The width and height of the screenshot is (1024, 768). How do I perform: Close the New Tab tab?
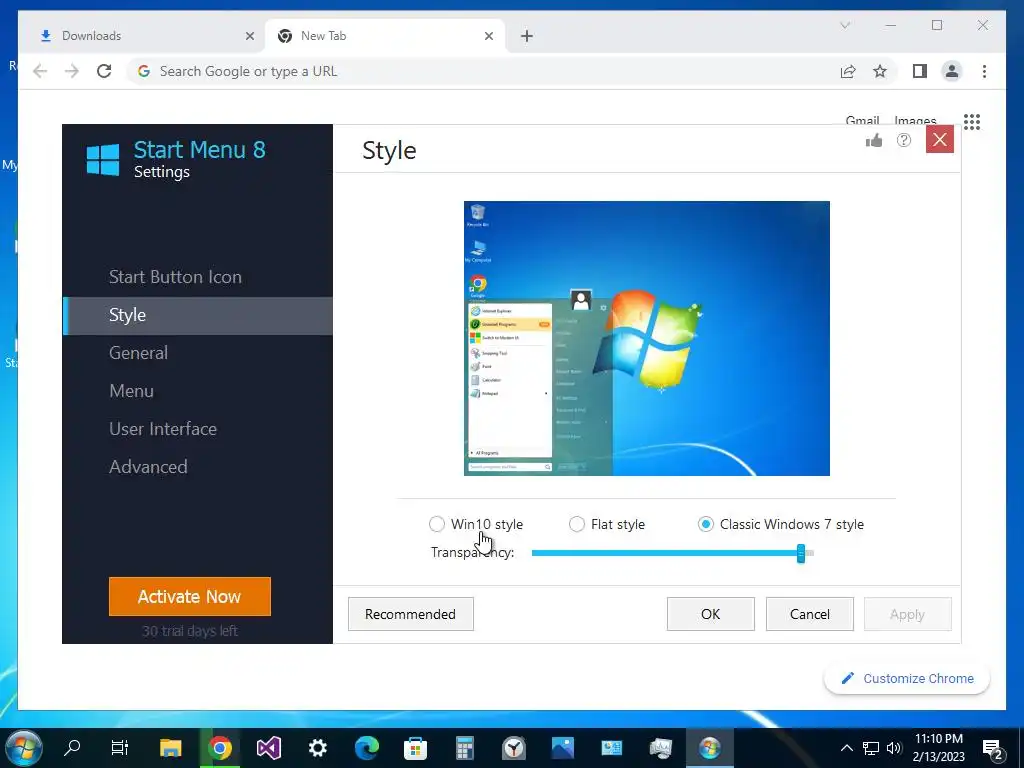click(488, 36)
